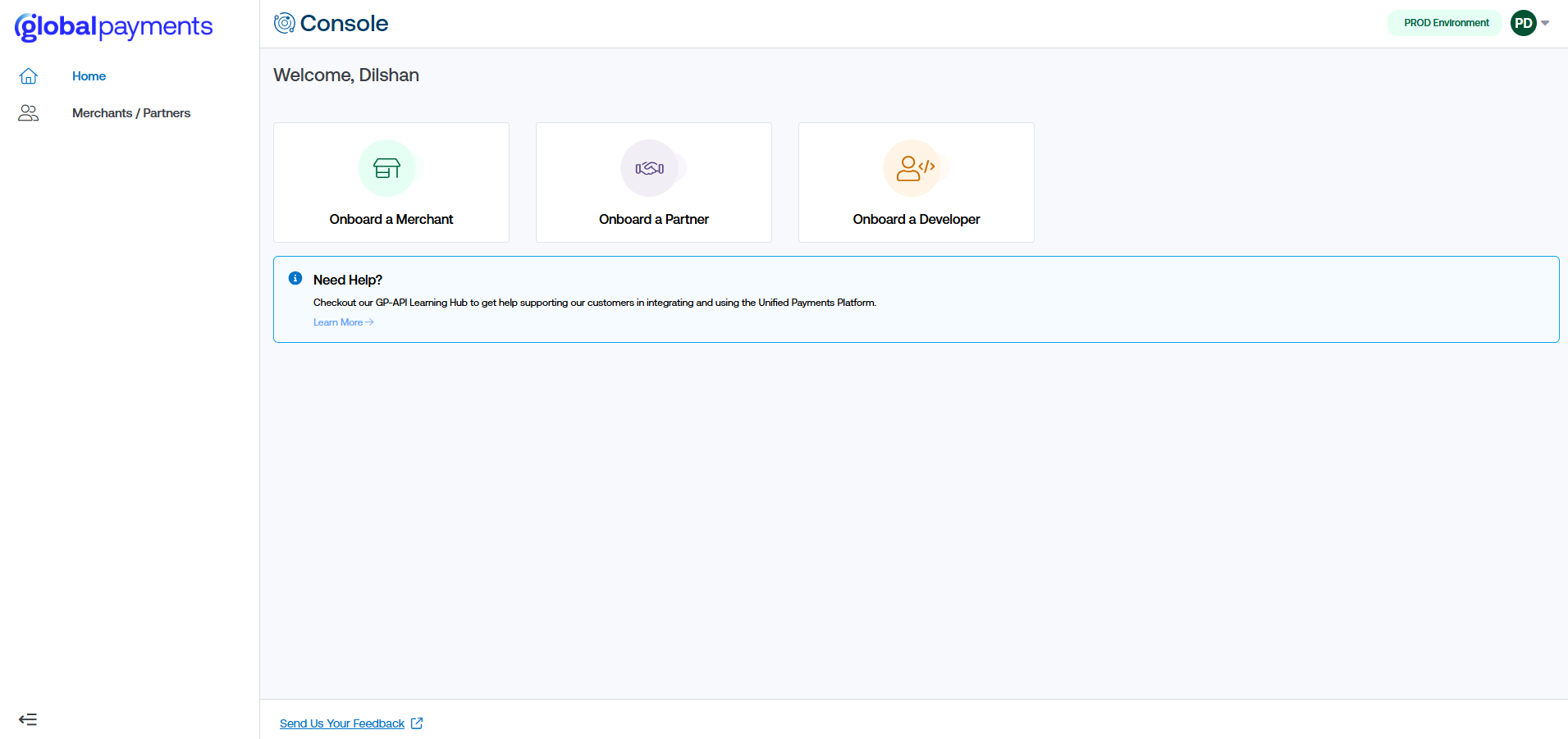1568x739 pixels.
Task: Click the blue info icon beside Need Help
Action: (x=295, y=279)
